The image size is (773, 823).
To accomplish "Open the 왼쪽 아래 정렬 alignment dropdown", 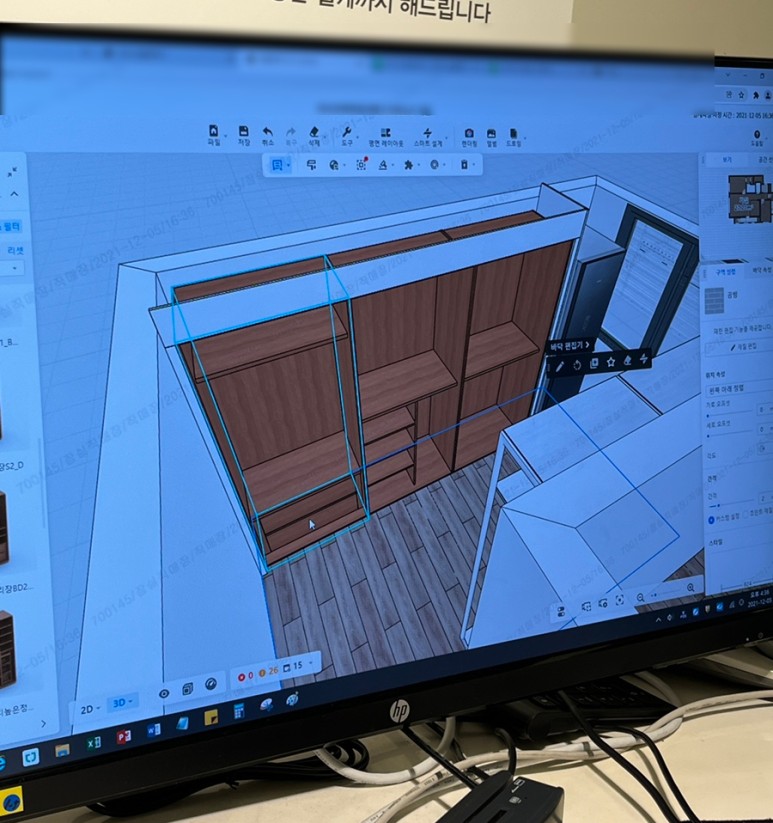I will [x=739, y=388].
